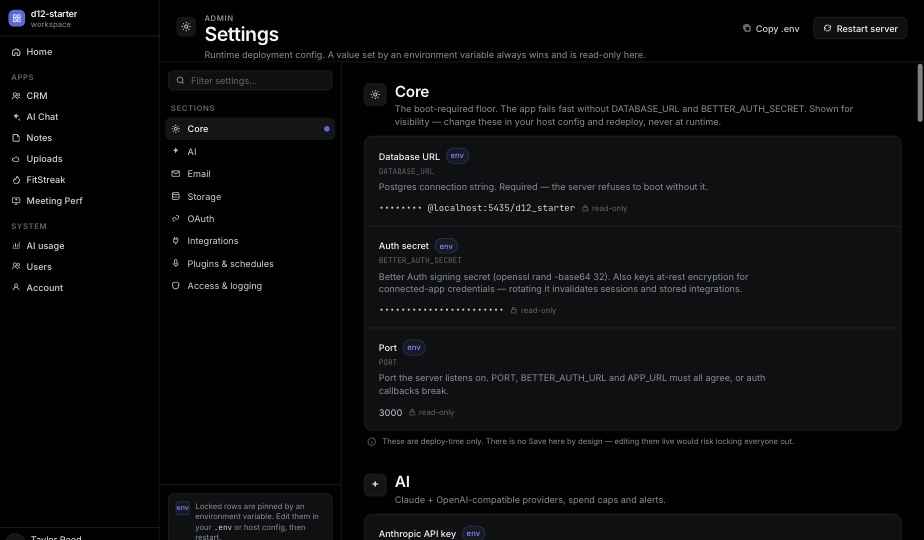Viewport: 924px width, 540px height.
Task: Open the Notes app
Action: (80, 138)
